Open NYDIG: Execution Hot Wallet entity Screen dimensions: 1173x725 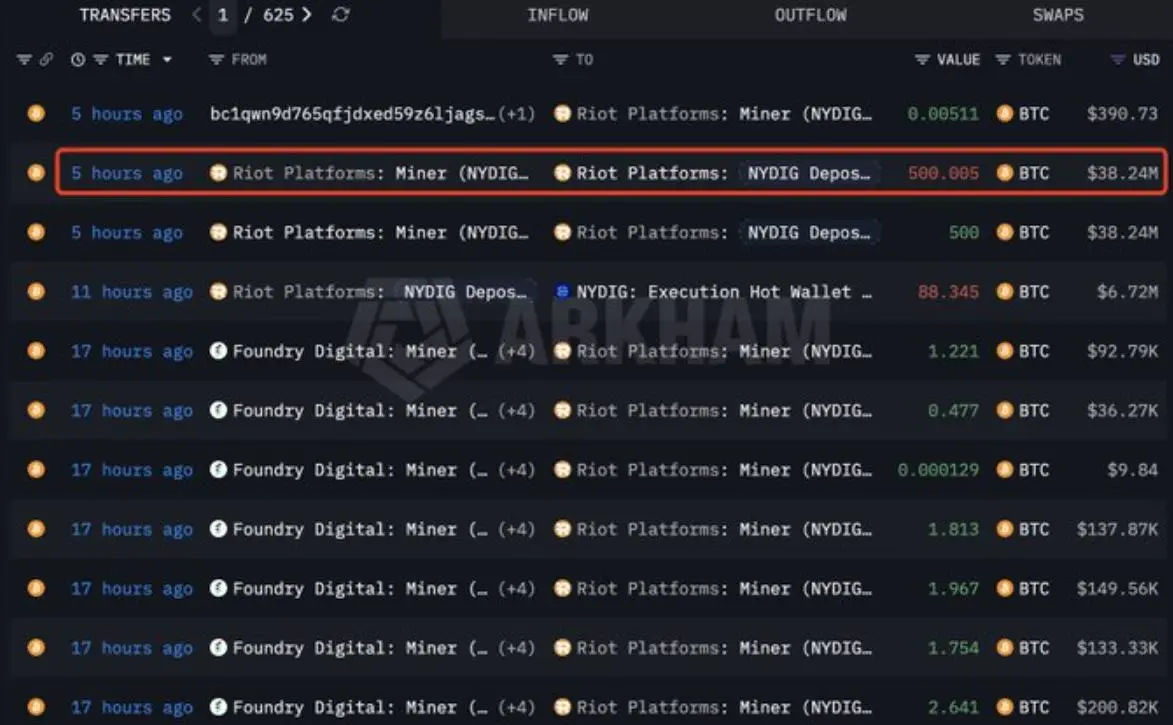point(723,292)
